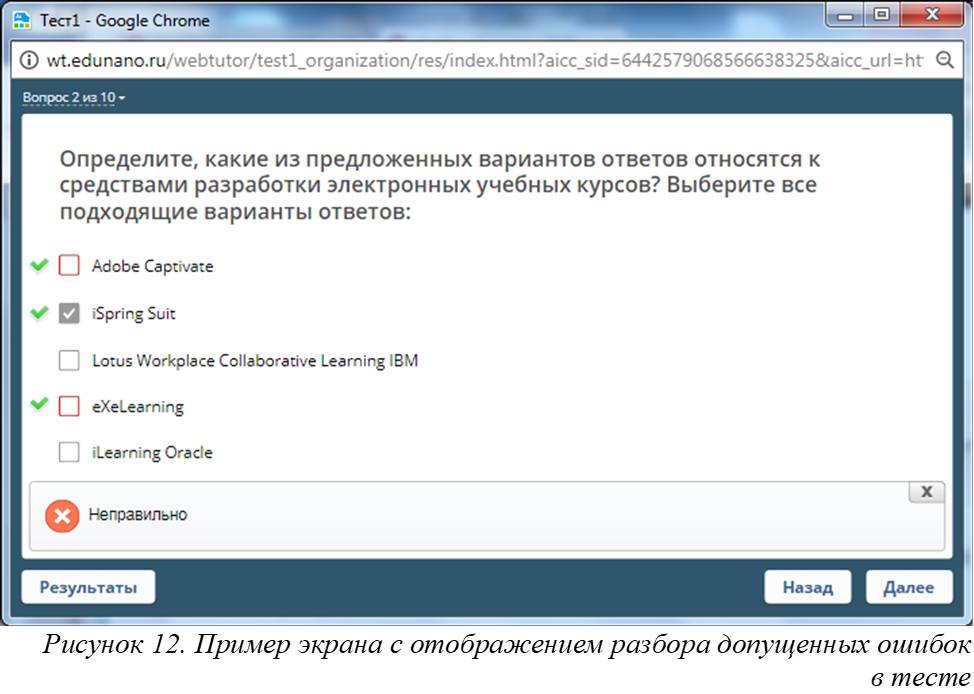
Task: Tick the Adobe Captivate checkbox
Action: click(x=69, y=266)
